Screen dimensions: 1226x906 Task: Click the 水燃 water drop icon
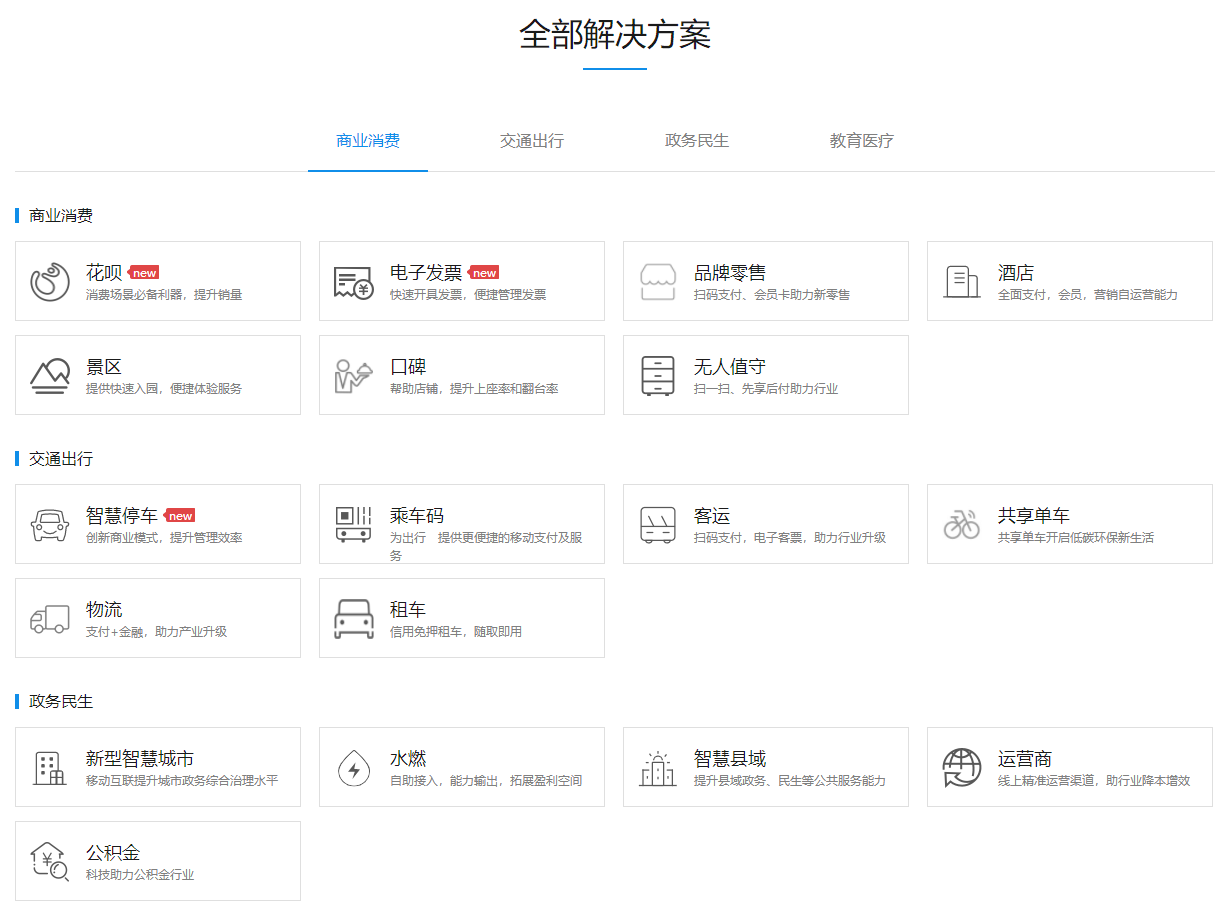pos(354,768)
